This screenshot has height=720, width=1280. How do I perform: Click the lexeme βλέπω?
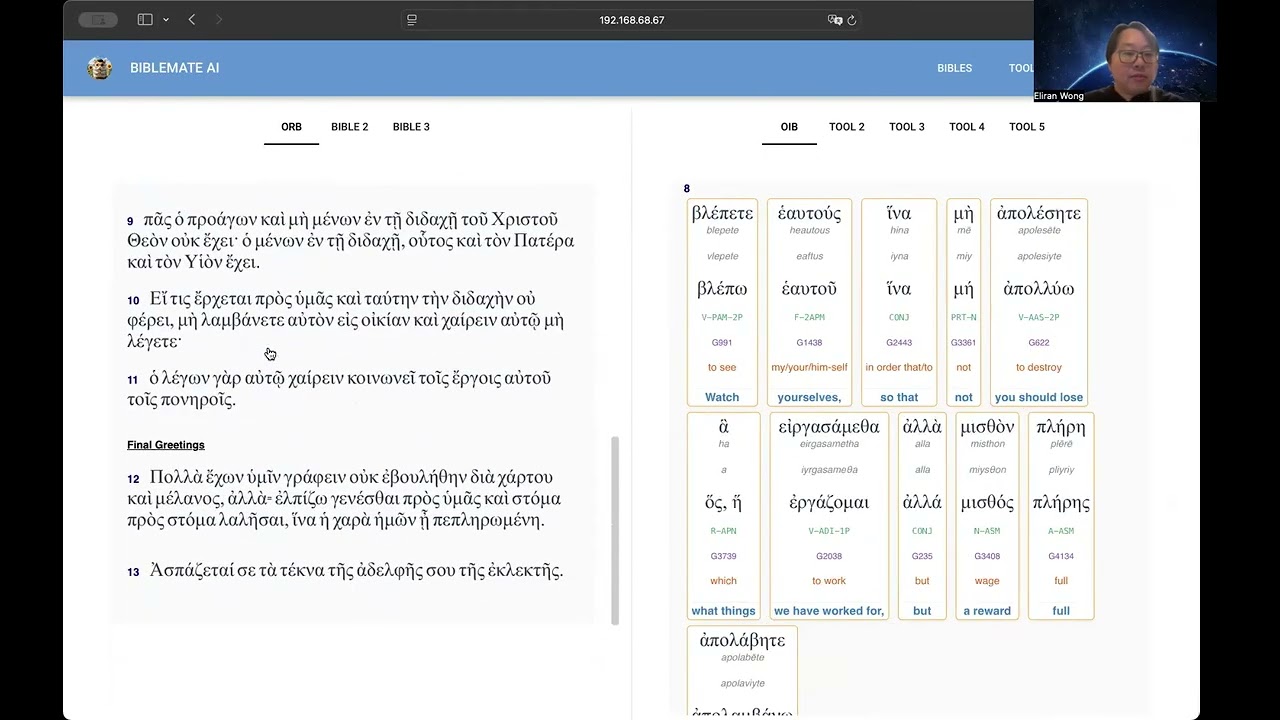pyautogui.click(x=722, y=289)
